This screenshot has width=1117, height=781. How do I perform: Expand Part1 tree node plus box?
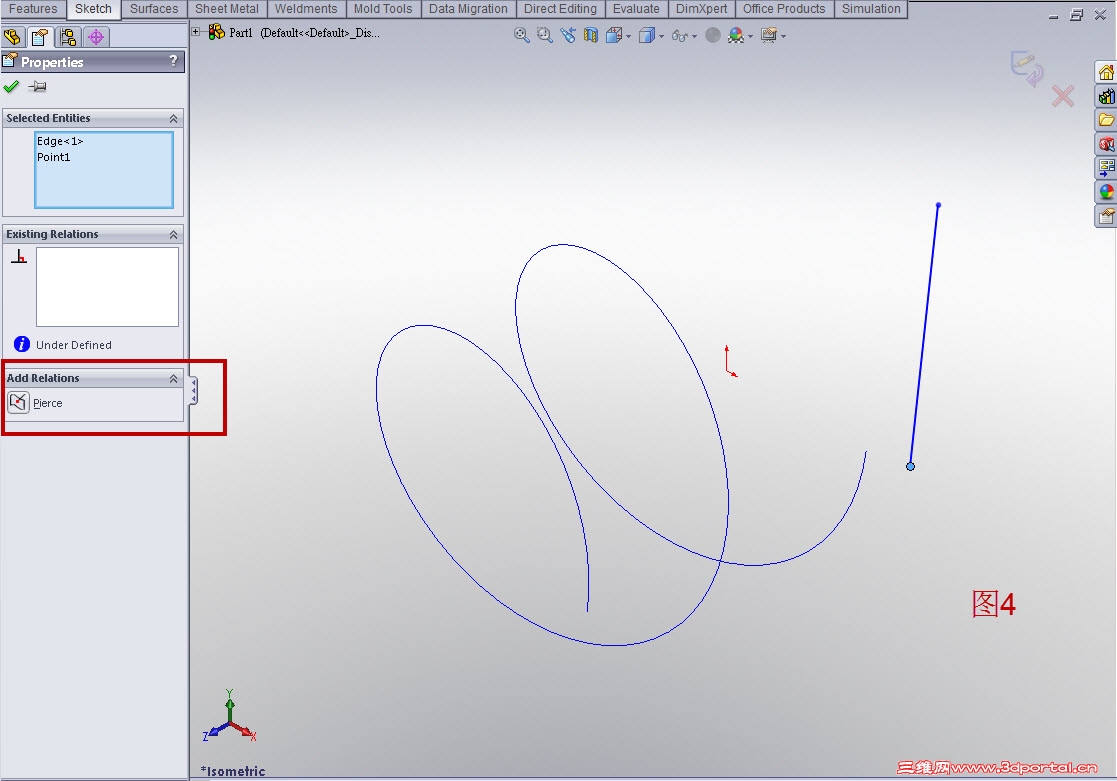tap(196, 31)
